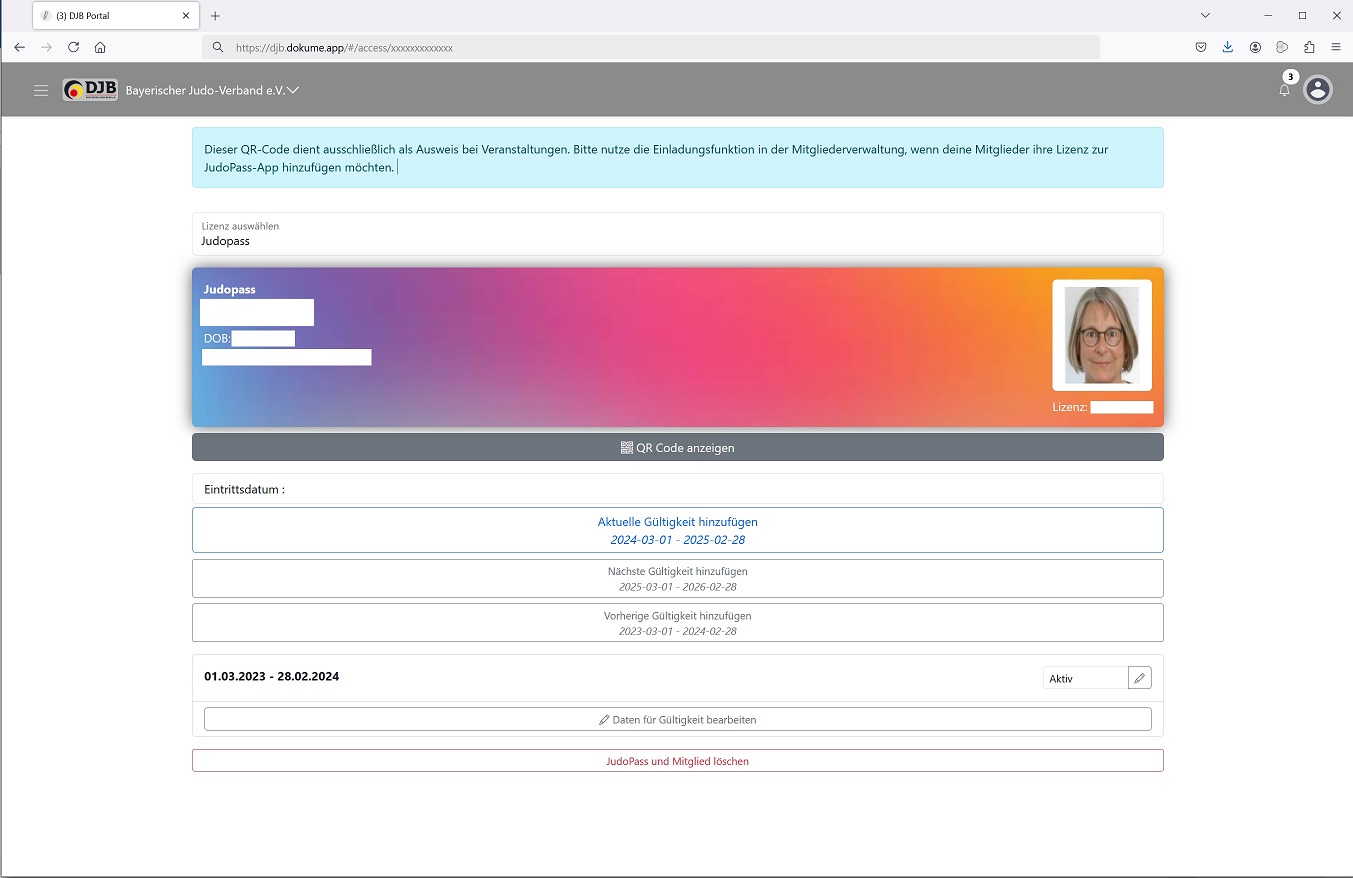
Task: Click the browser URL address bar
Action: point(650,47)
